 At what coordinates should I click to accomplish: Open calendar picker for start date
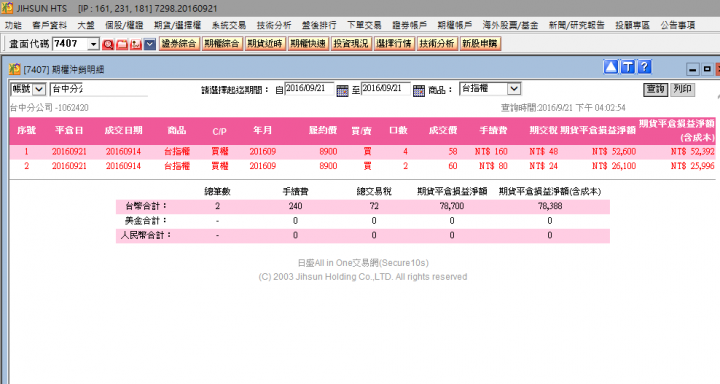tap(342, 90)
